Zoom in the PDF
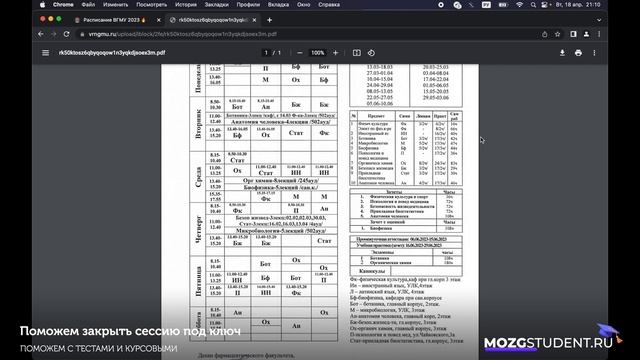Viewport: 640px width, 360px height. pos(336,53)
